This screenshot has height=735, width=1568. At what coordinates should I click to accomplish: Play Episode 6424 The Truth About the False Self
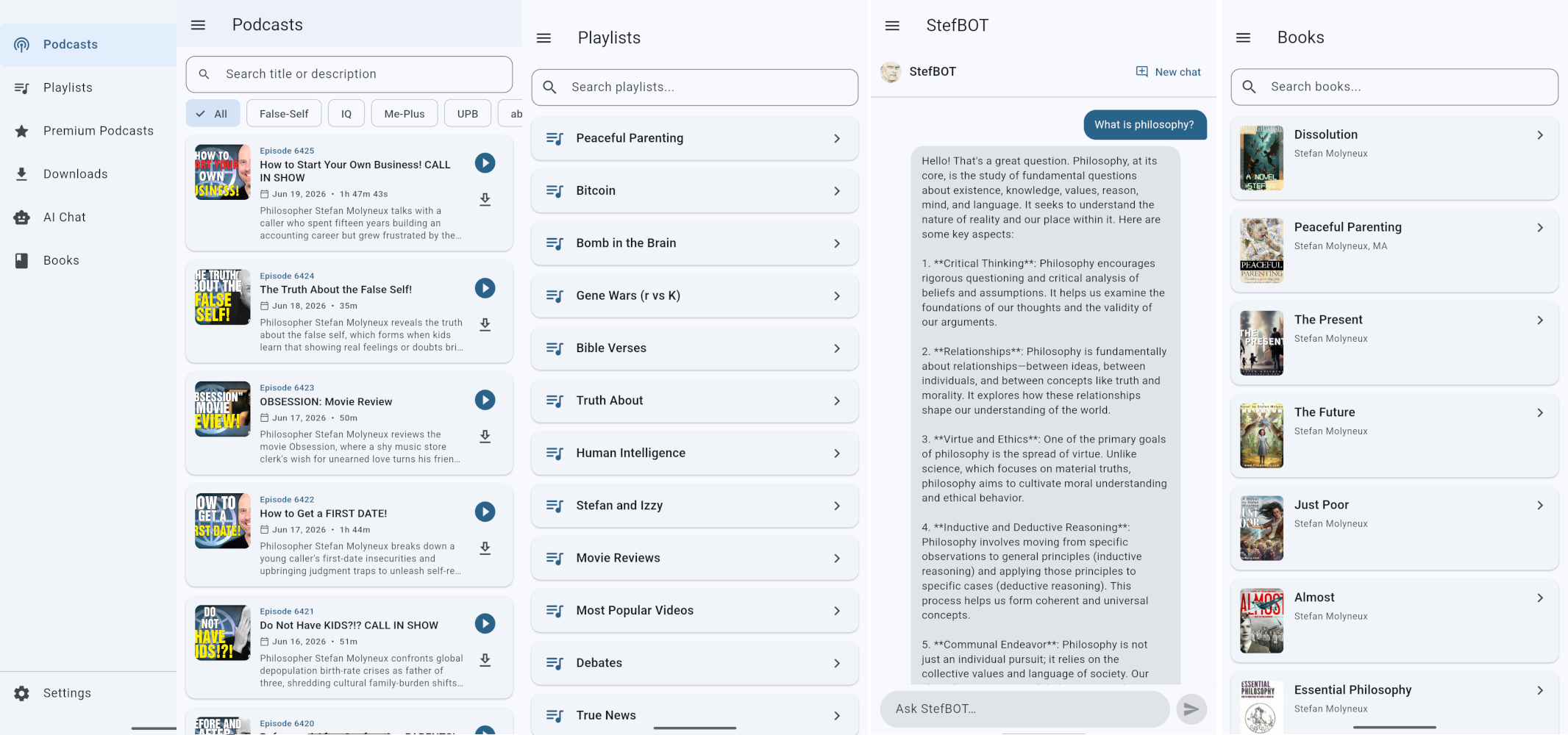tap(485, 288)
